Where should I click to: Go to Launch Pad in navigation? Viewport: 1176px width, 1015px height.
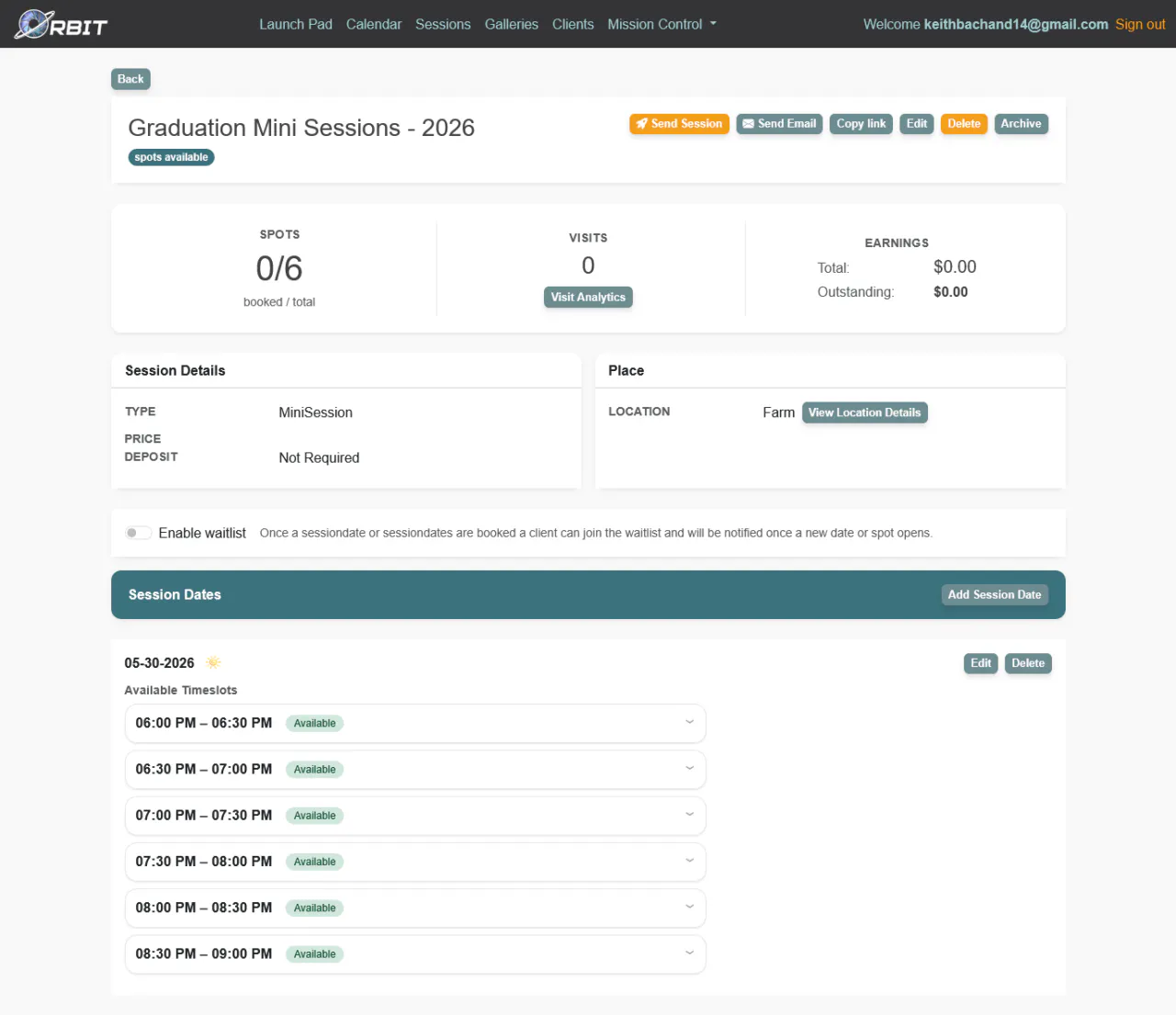296,24
